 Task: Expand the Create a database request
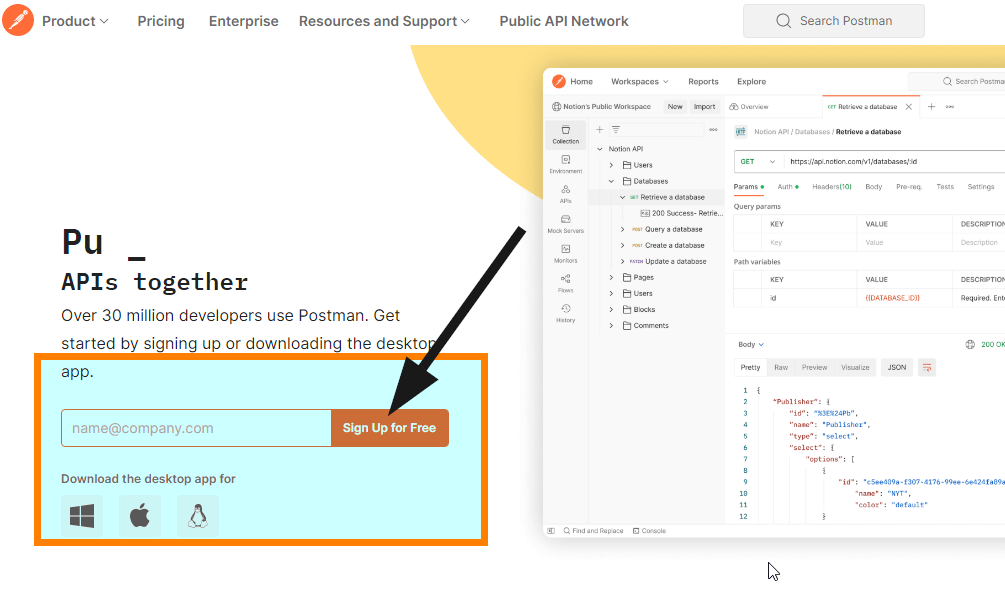click(x=622, y=245)
